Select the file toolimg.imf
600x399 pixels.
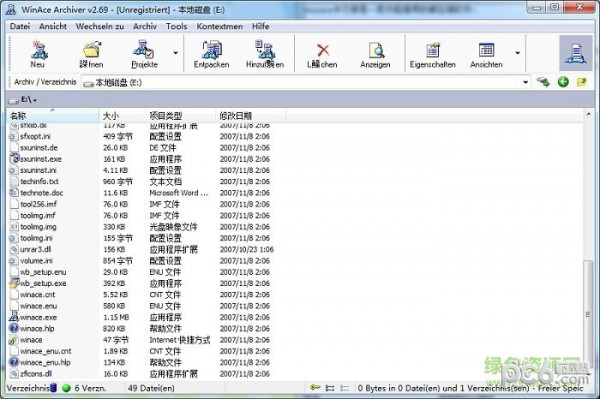(38, 215)
